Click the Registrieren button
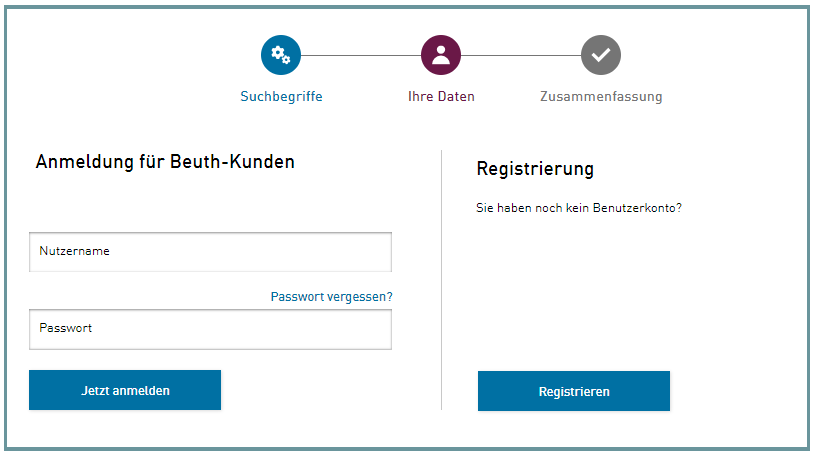Image resolution: width=815 pixels, height=459 pixels. (x=573, y=391)
